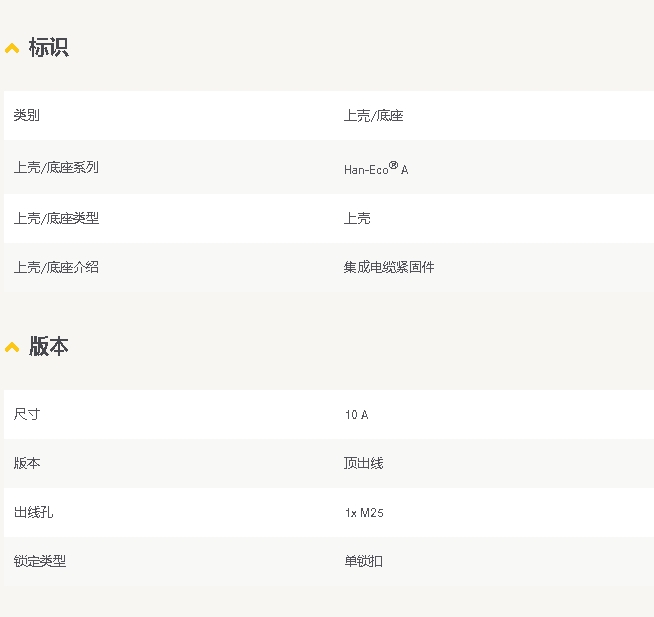Click the 标识 section heading
Viewport: 654px width, 617px height.
(x=48, y=47)
